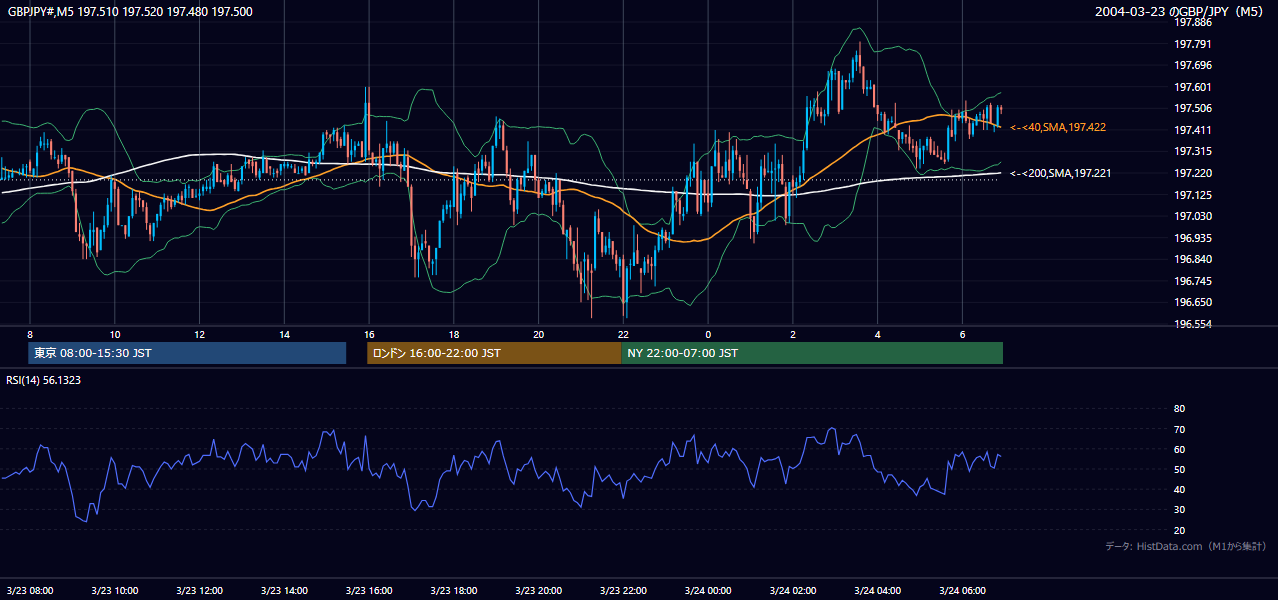Screen dimensions: 1278x600
Task: Select the 東京 08:00-15:30 JST session bar
Action: coord(187,353)
